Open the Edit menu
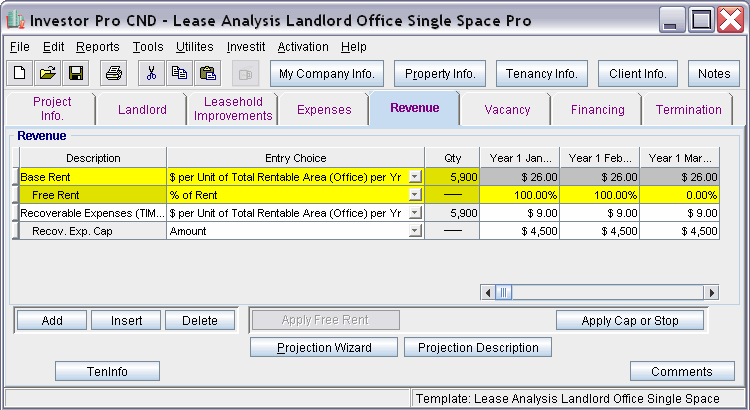Viewport: 750px width, 410px height. 53,47
